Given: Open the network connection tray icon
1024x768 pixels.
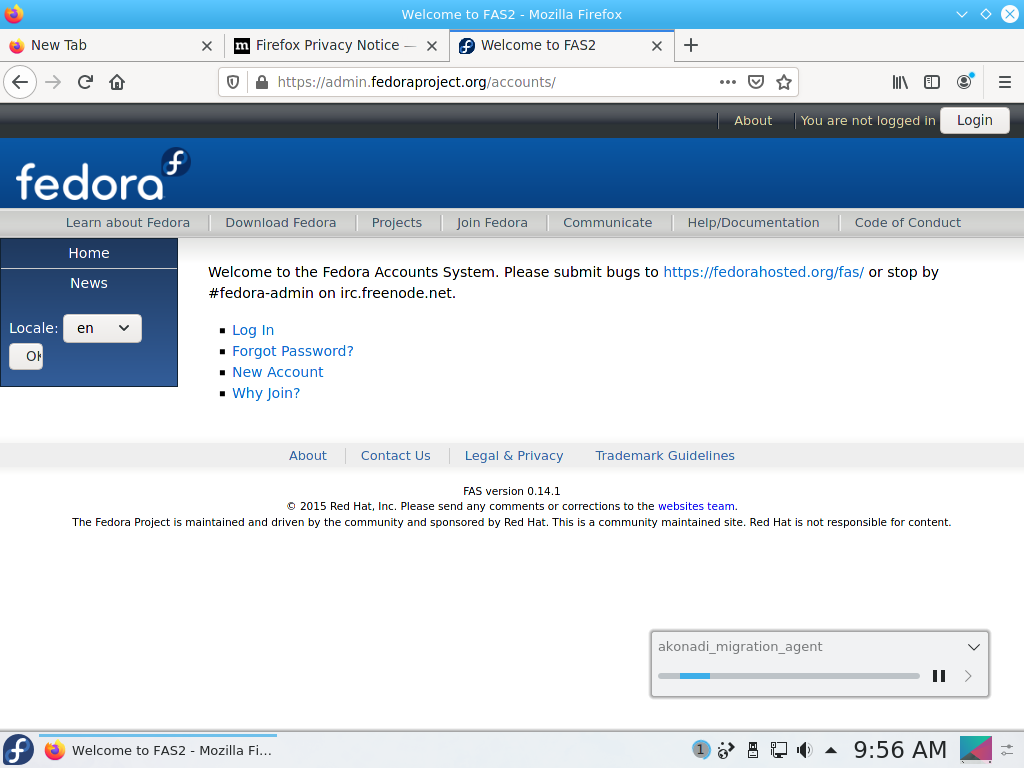Looking at the screenshot, I should 778,750.
